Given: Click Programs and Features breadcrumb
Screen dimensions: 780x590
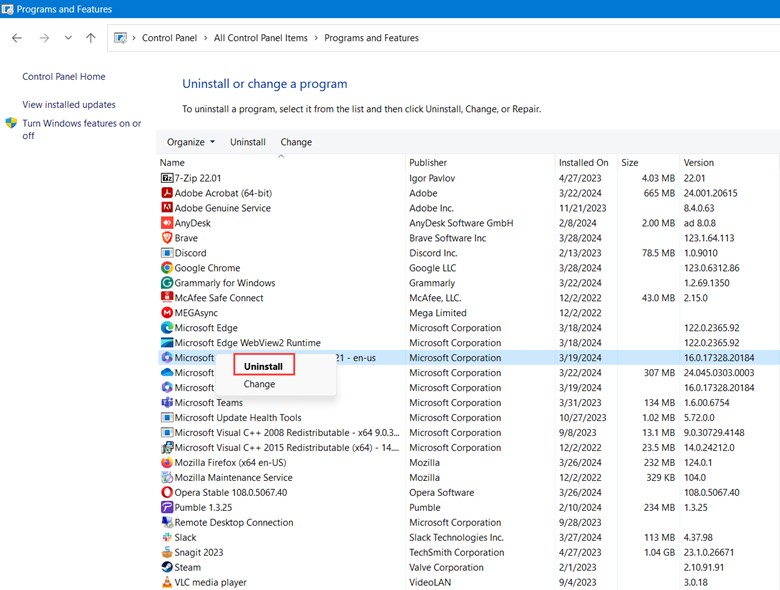Looking at the screenshot, I should coord(371,38).
